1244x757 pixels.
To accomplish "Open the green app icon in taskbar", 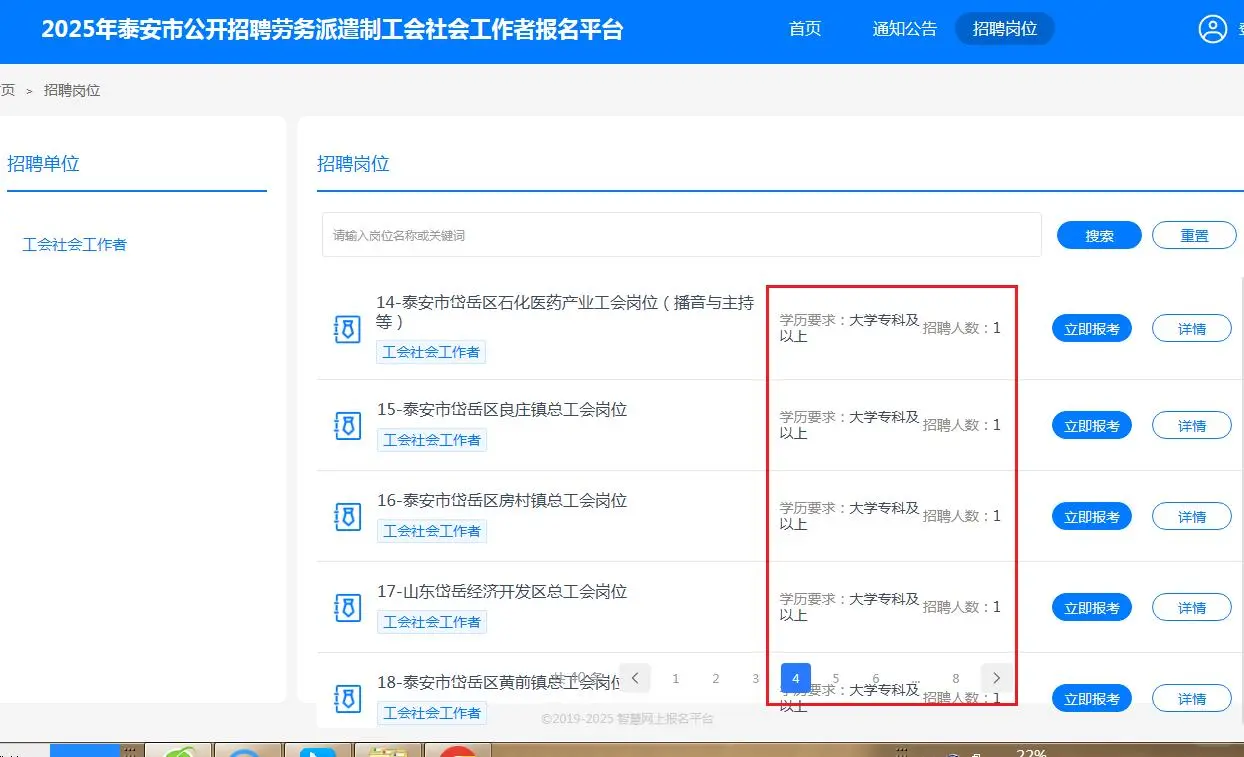I will (x=178, y=750).
